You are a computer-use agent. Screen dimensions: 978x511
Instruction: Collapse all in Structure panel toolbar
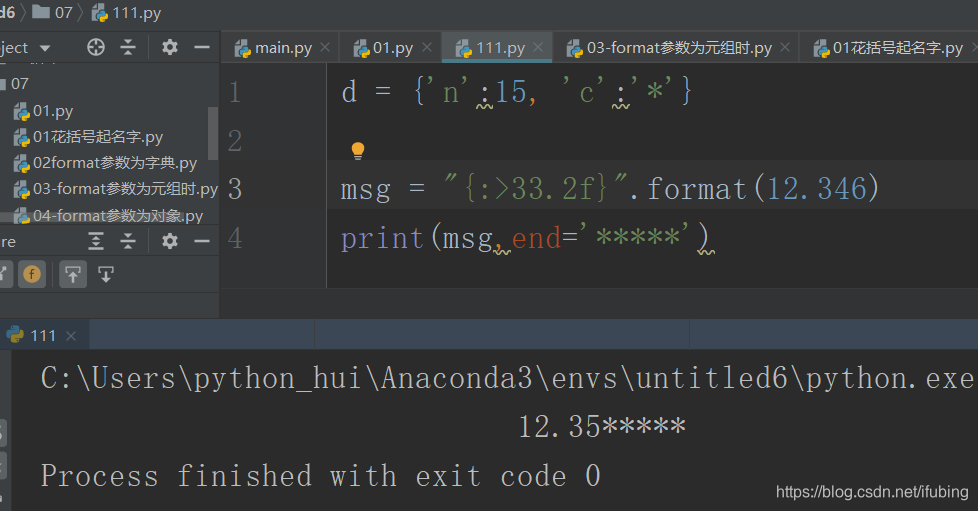click(x=128, y=241)
